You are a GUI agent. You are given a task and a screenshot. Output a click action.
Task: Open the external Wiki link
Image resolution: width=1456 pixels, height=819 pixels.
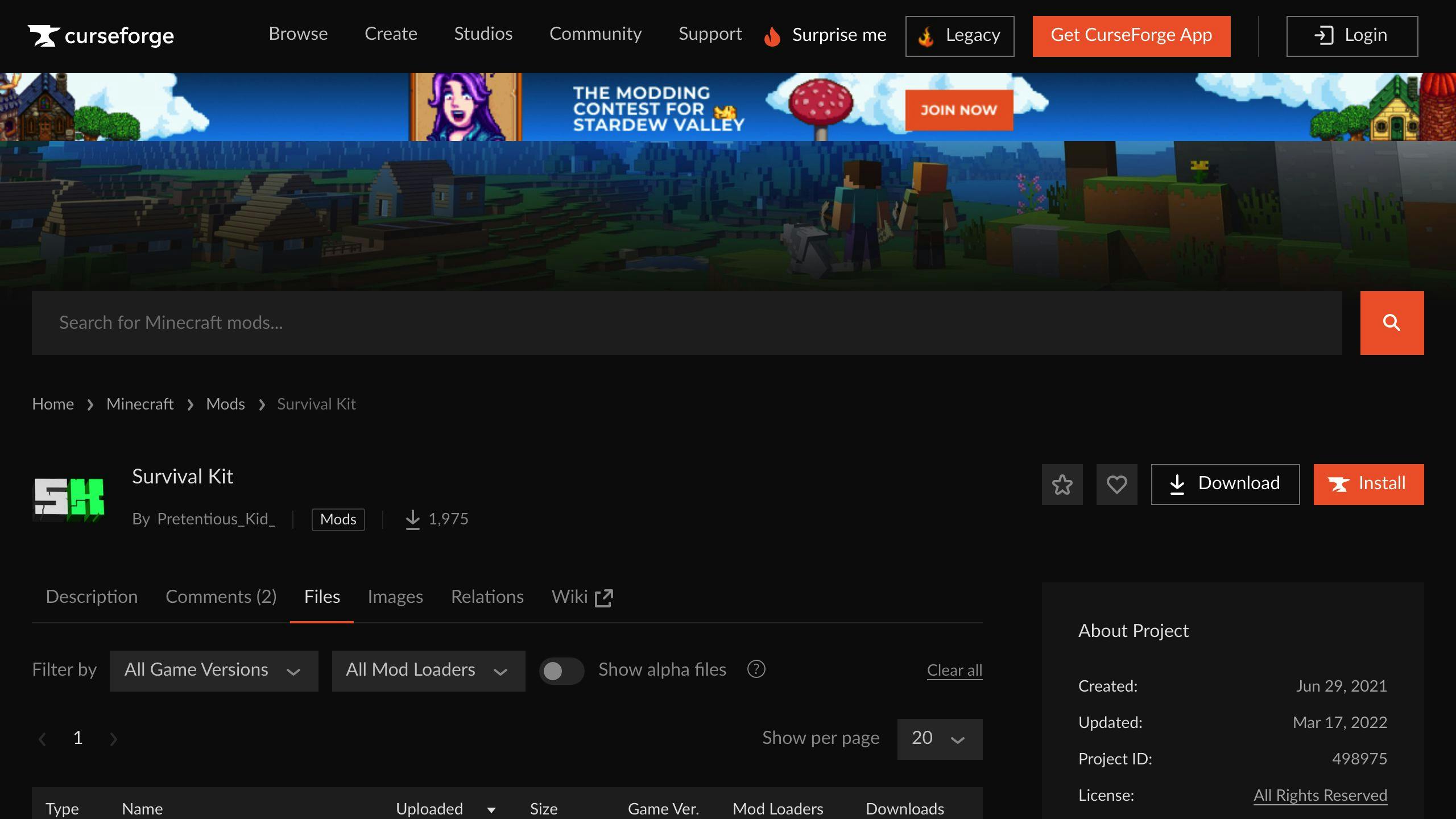pyautogui.click(x=582, y=597)
